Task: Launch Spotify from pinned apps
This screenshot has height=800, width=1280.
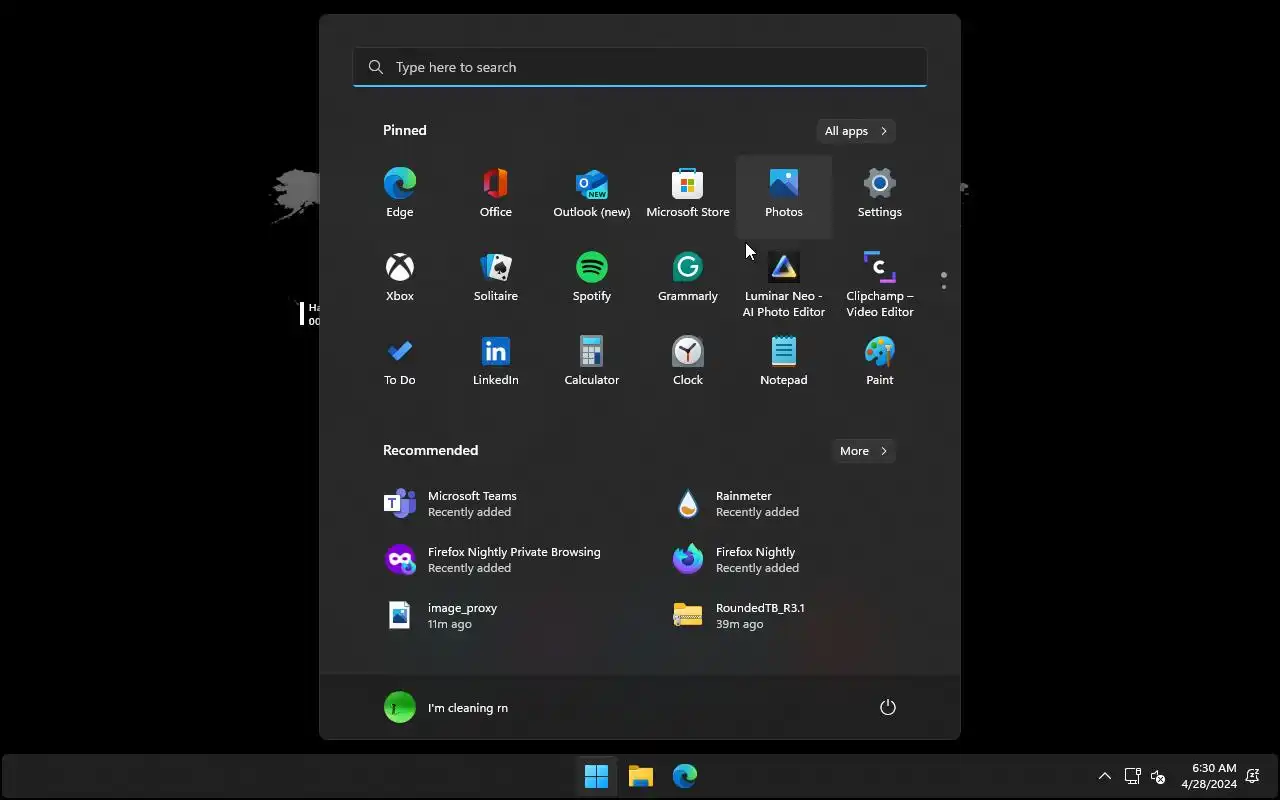Action: (x=592, y=279)
